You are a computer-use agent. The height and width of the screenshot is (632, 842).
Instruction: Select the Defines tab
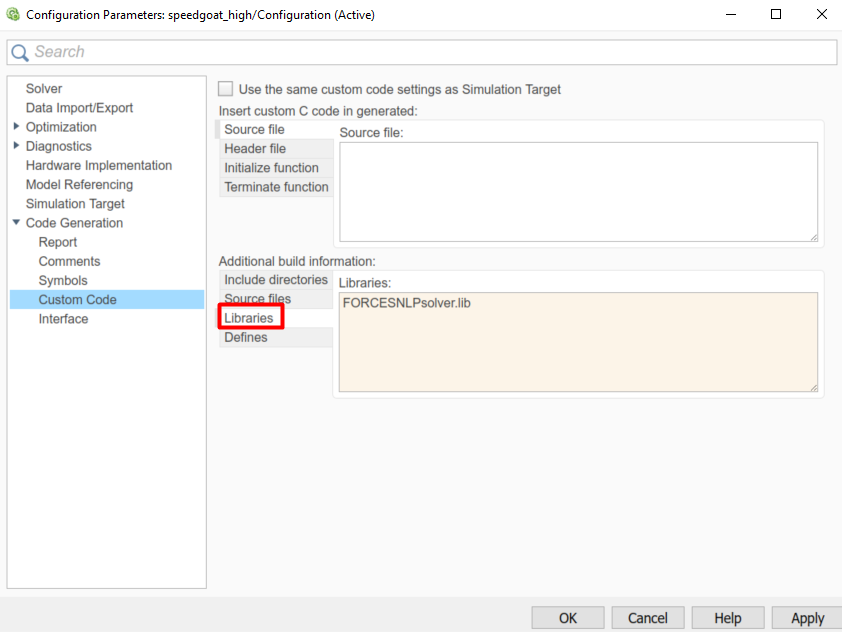(246, 337)
